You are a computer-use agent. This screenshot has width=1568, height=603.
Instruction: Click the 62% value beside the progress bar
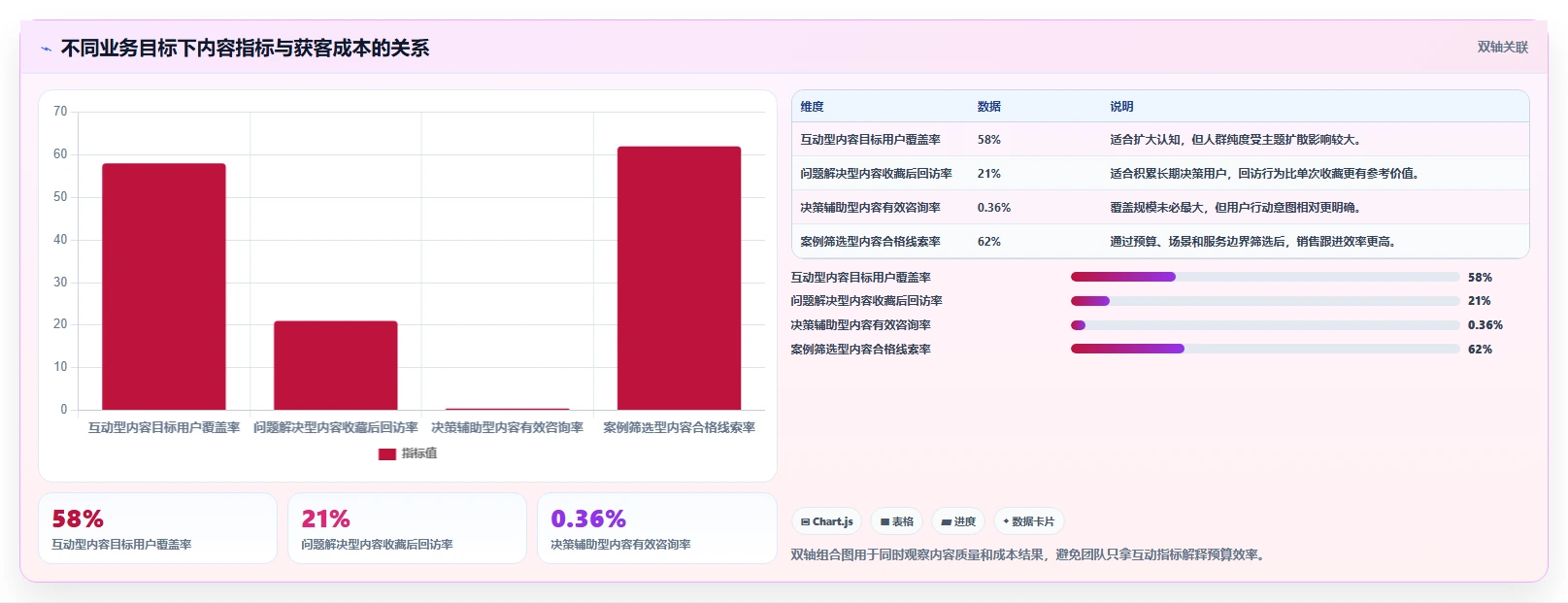point(1480,350)
